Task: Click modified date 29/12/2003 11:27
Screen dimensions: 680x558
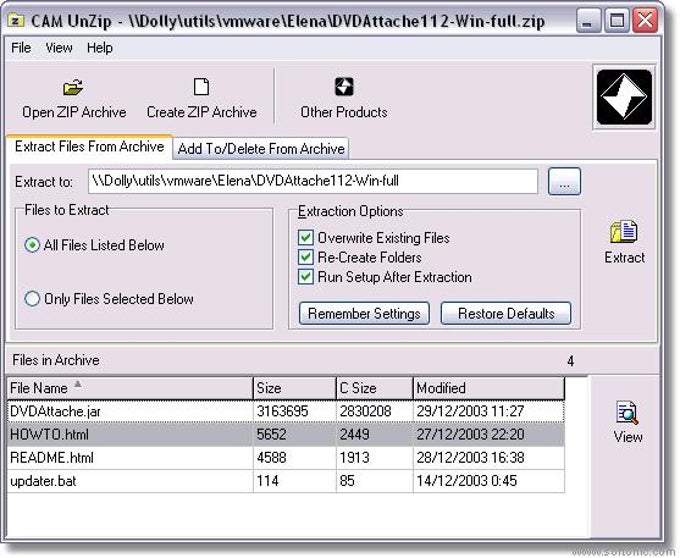Action: point(471,411)
